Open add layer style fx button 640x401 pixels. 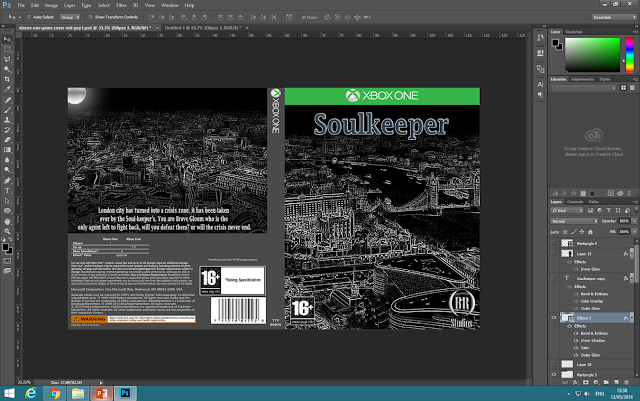click(x=576, y=383)
